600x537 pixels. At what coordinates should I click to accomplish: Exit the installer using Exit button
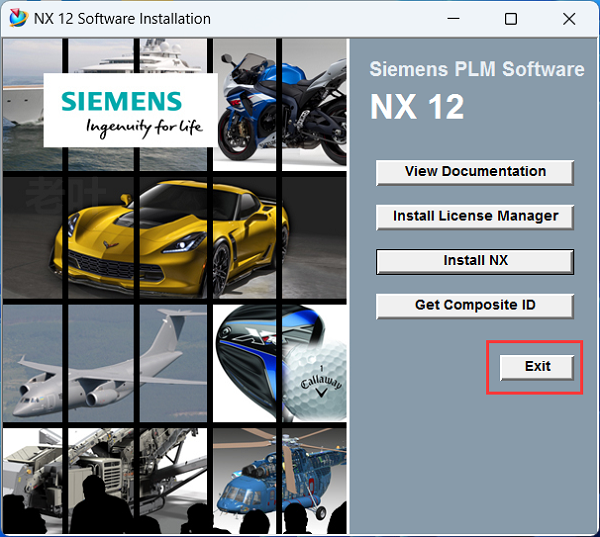click(x=538, y=367)
